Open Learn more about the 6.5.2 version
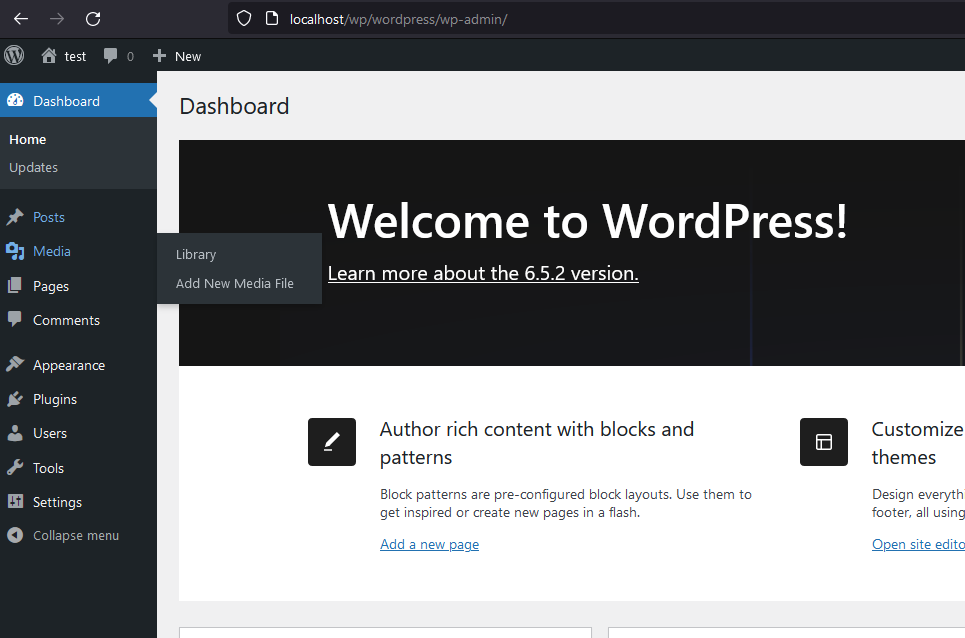Viewport: 965px width, 638px height. (483, 273)
